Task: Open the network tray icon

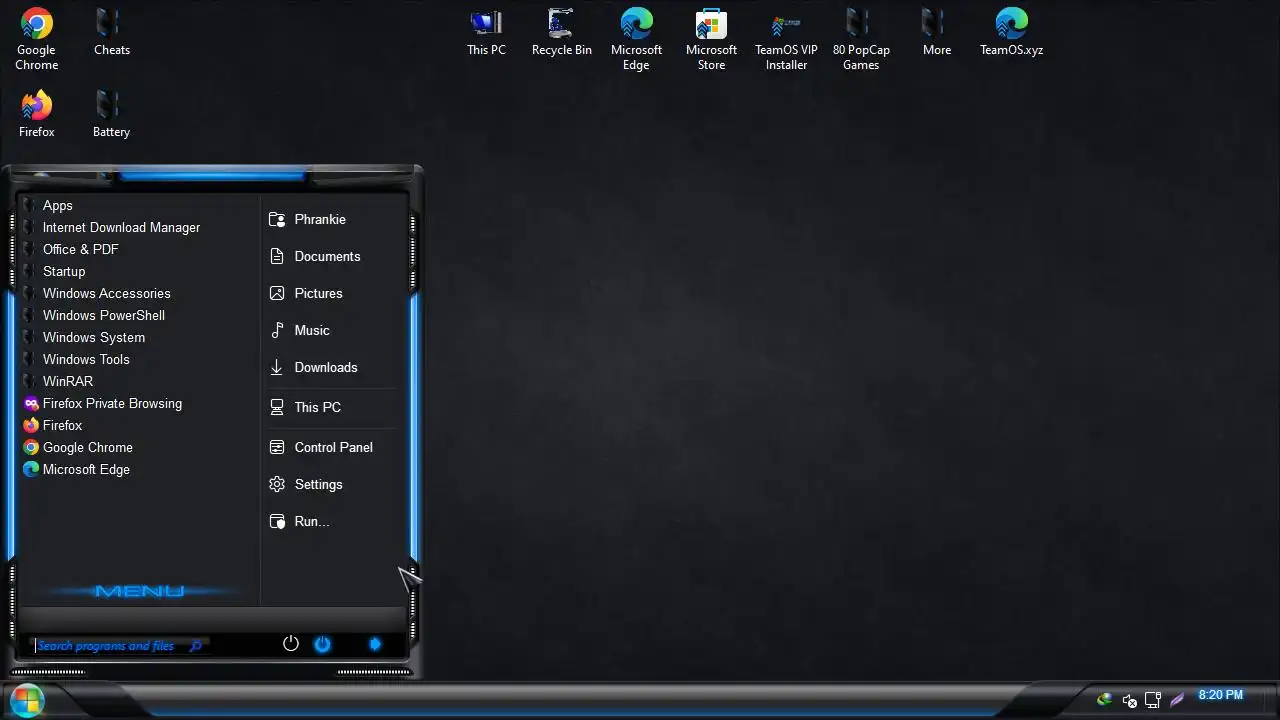Action: point(1153,700)
